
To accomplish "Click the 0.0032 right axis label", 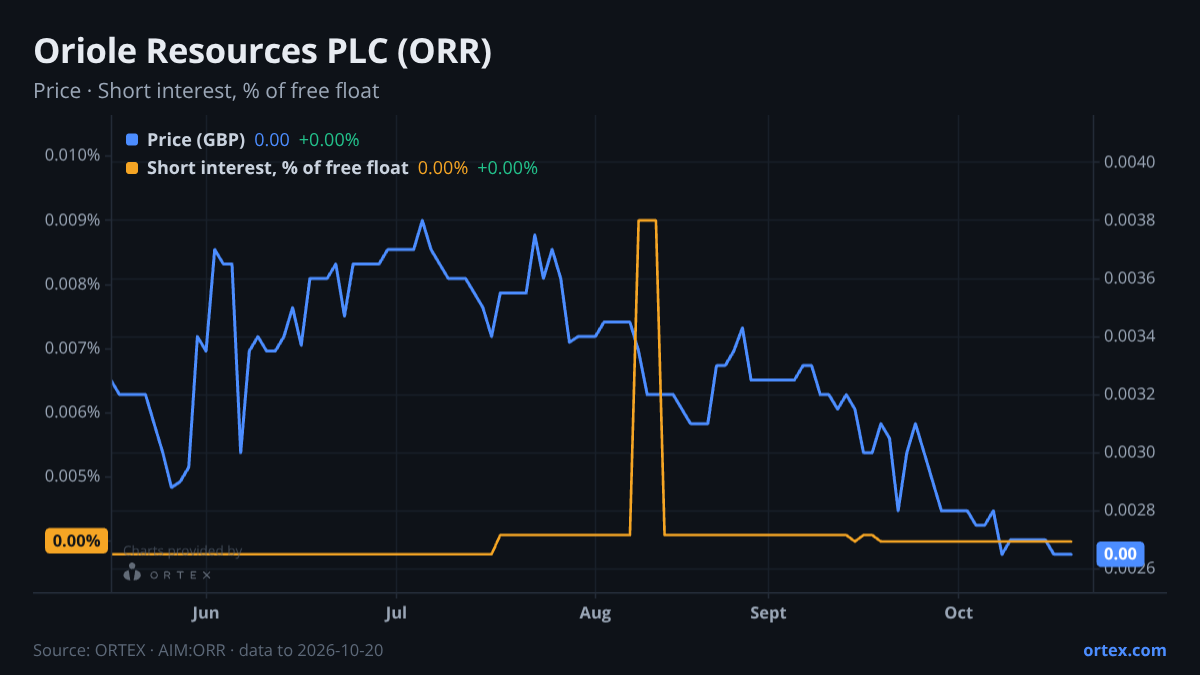I will [x=1130, y=394].
